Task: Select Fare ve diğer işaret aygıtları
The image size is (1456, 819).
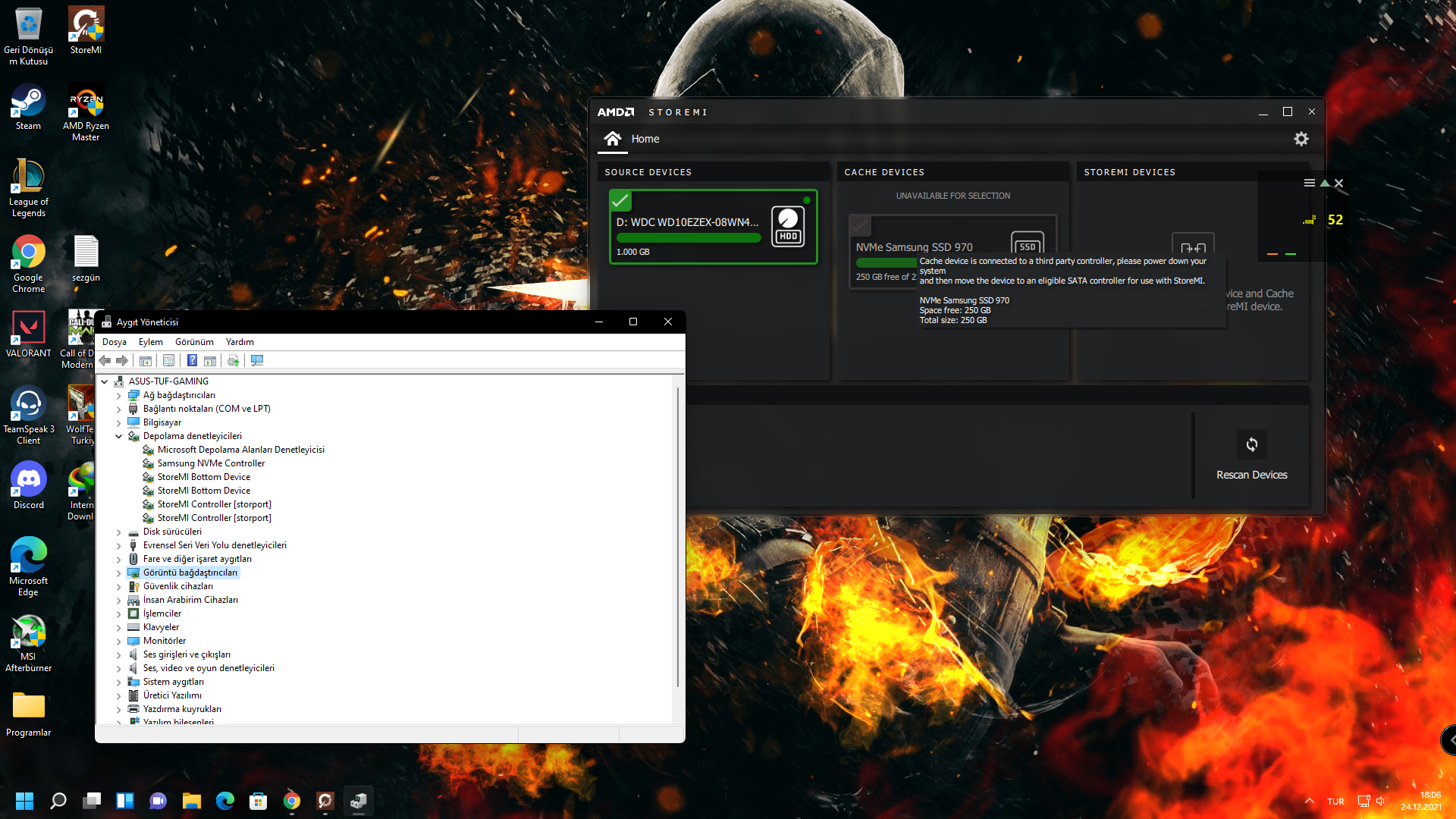Action: [x=197, y=559]
